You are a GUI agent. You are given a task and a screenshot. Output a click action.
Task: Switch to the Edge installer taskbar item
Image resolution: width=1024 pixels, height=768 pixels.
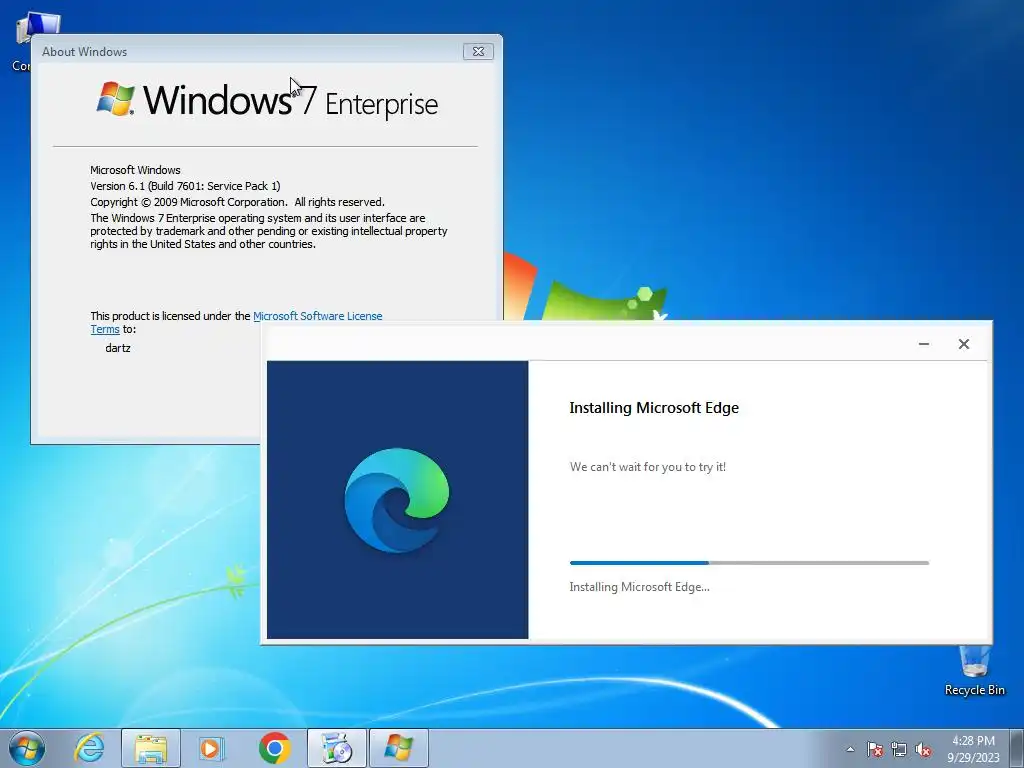tap(337, 748)
